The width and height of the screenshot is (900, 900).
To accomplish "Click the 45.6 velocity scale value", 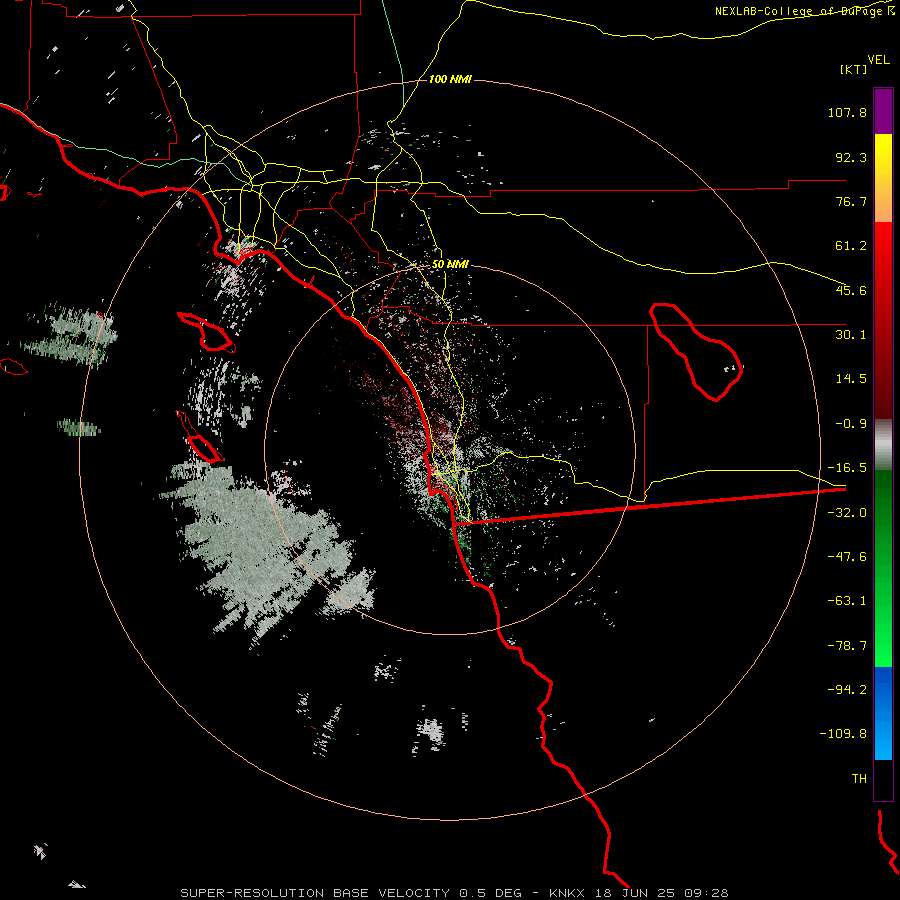I will click(851, 290).
